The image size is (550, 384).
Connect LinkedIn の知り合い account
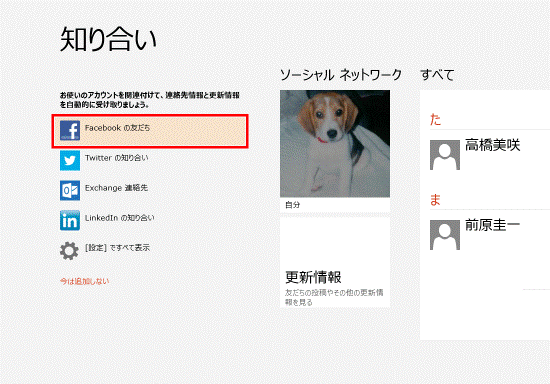point(119,218)
